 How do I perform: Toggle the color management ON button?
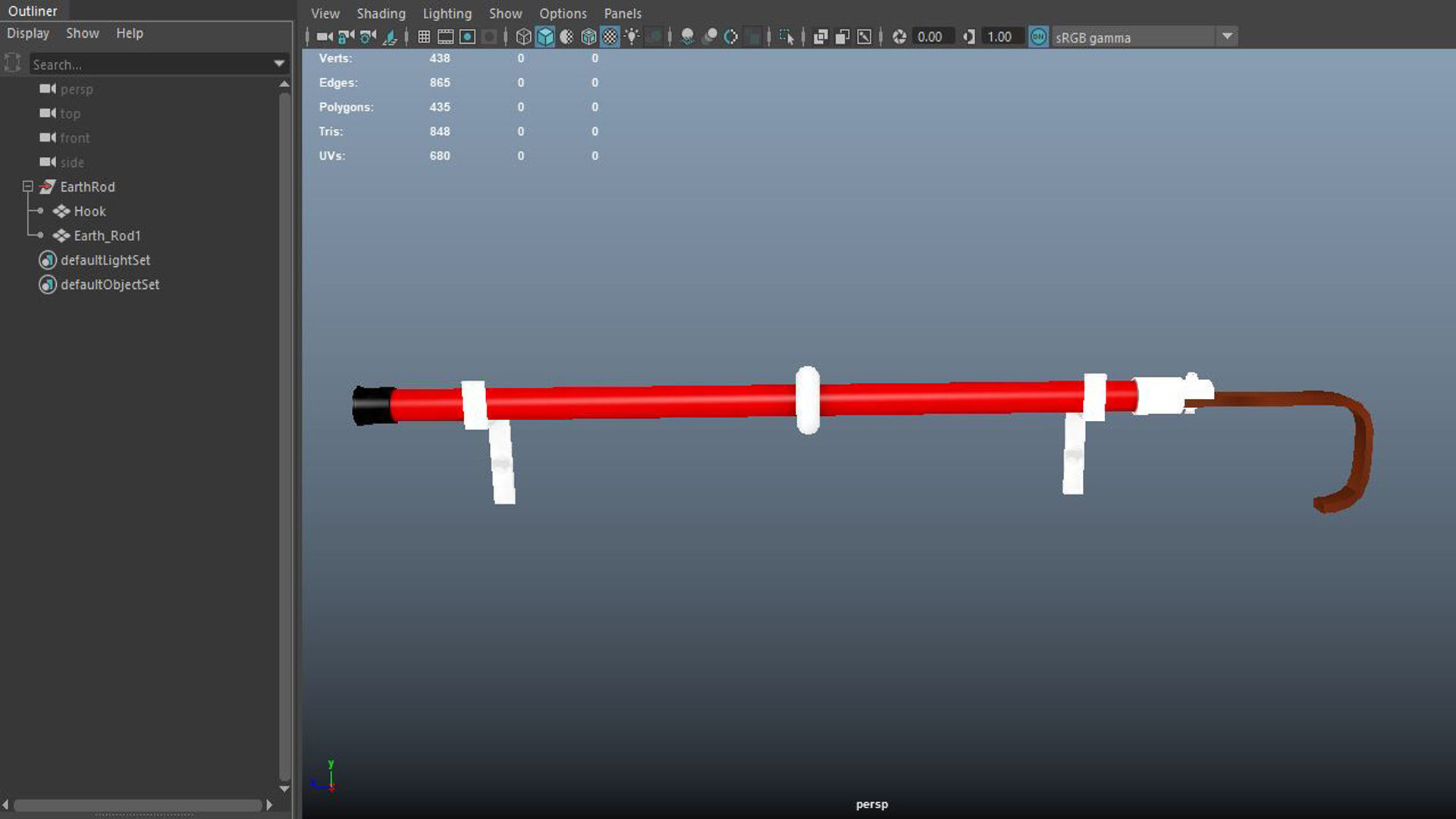tap(1038, 36)
